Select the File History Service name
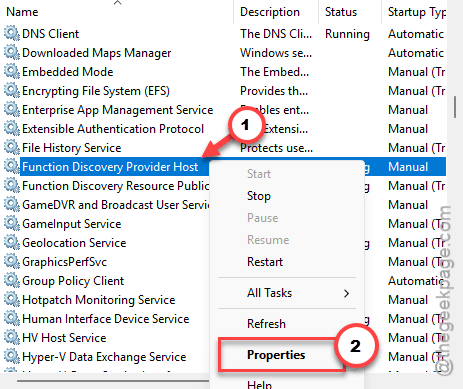Screen dimensions: 463x389 click(72, 148)
